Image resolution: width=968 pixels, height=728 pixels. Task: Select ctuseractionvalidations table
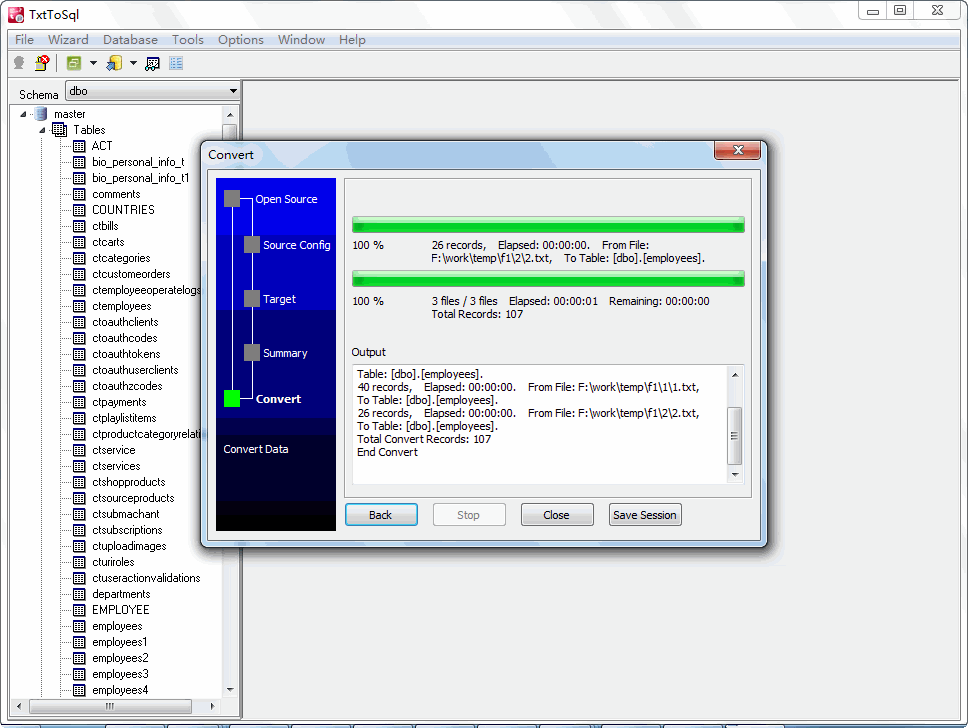[x=146, y=579]
